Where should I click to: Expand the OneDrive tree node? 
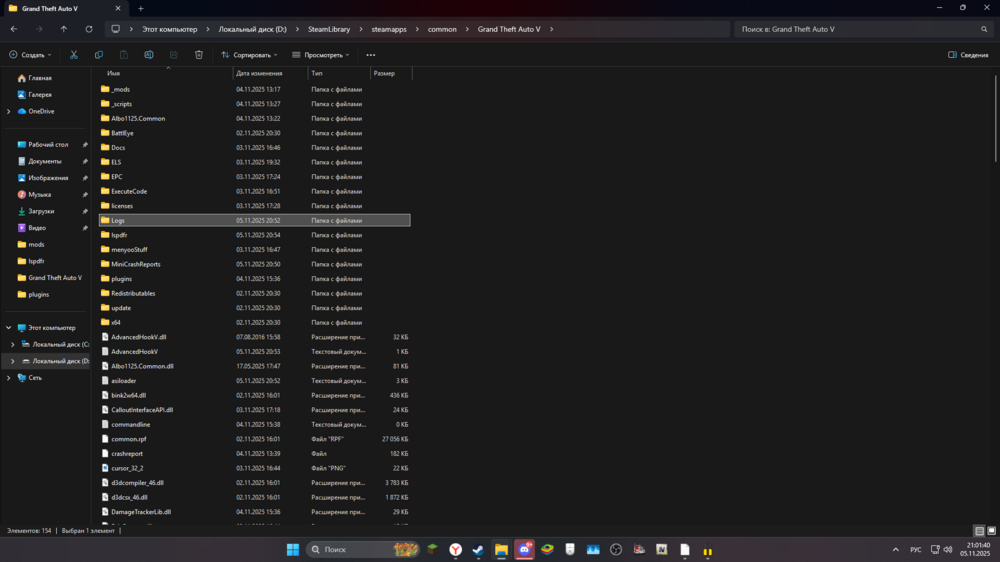pyautogui.click(x=8, y=111)
